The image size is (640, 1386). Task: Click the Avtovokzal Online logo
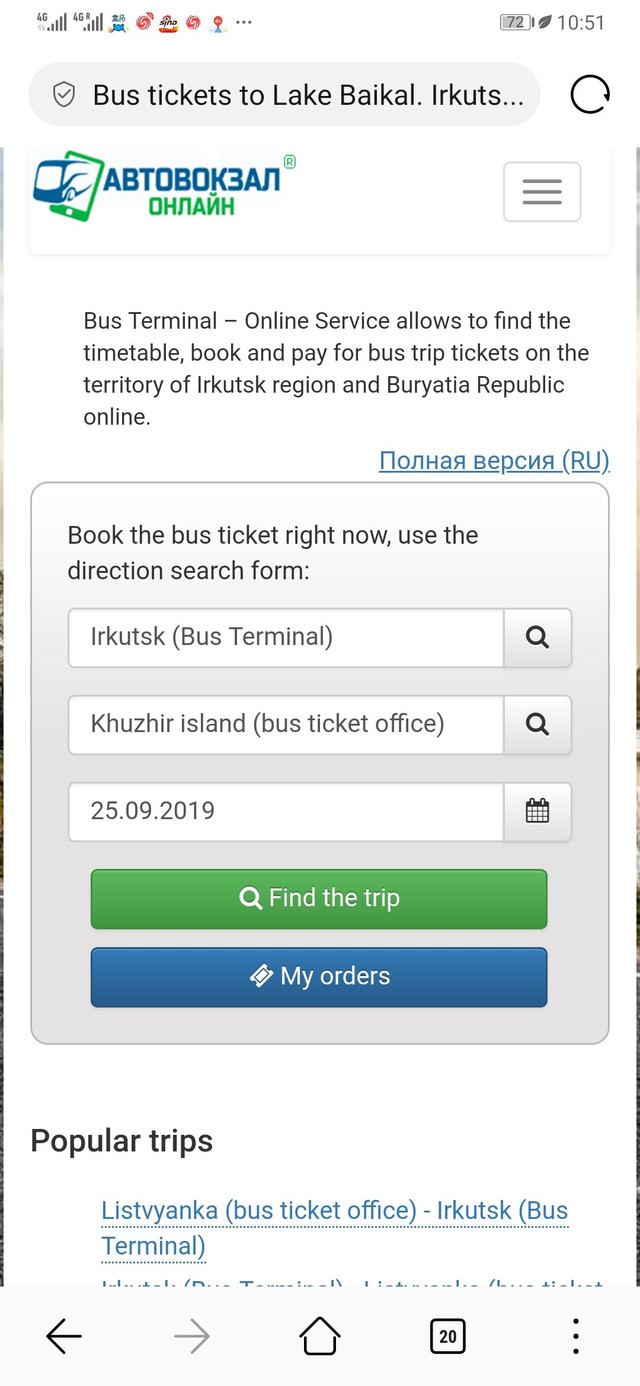click(x=165, y=186)
